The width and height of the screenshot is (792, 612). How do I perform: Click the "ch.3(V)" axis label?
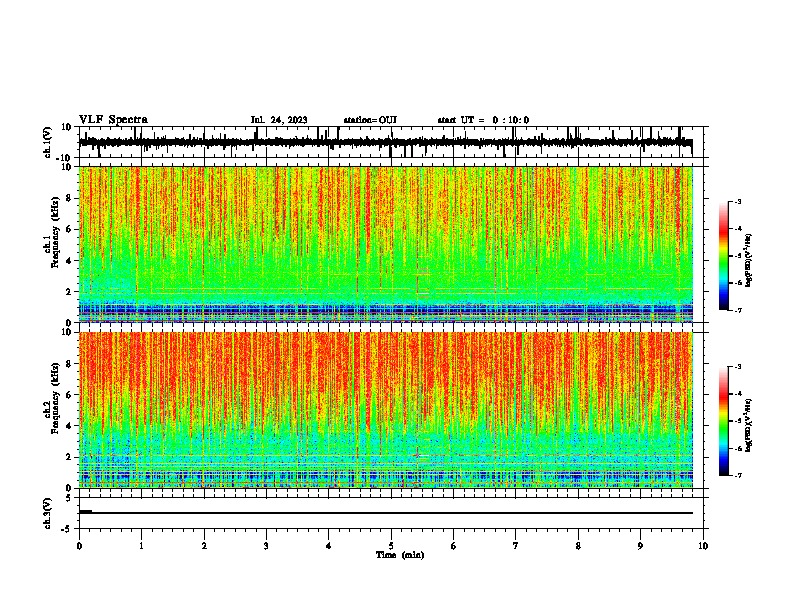tap(48, 513)
